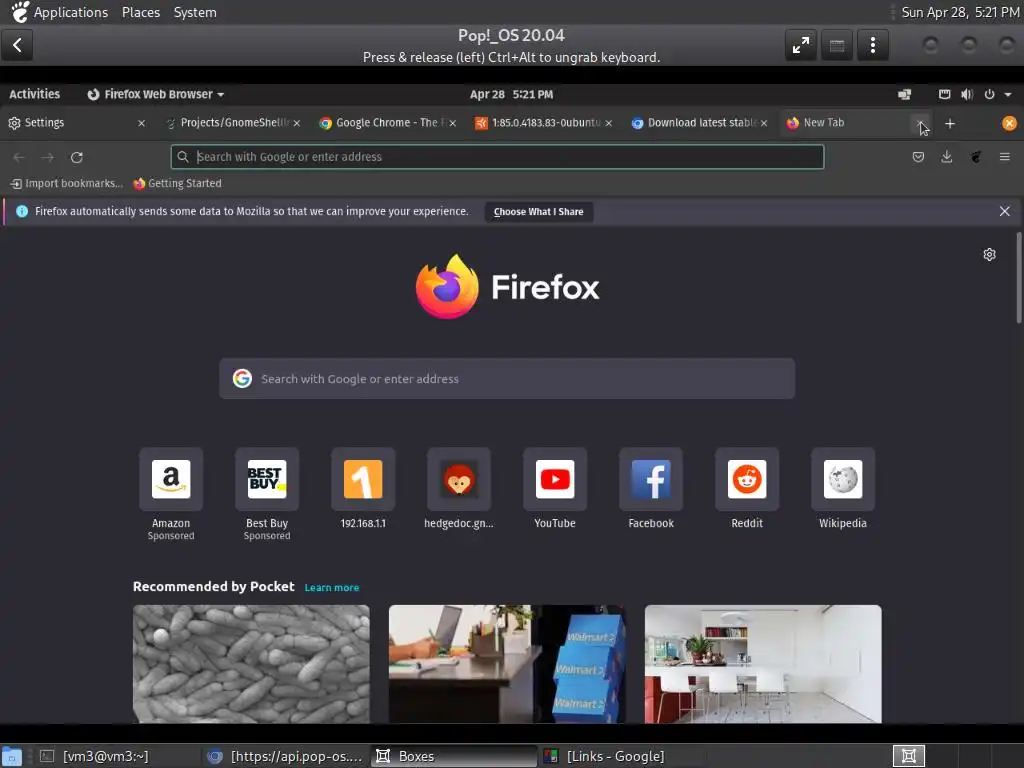Click the guest clock Apr 28 5:21 PM

tap(511, 94)
